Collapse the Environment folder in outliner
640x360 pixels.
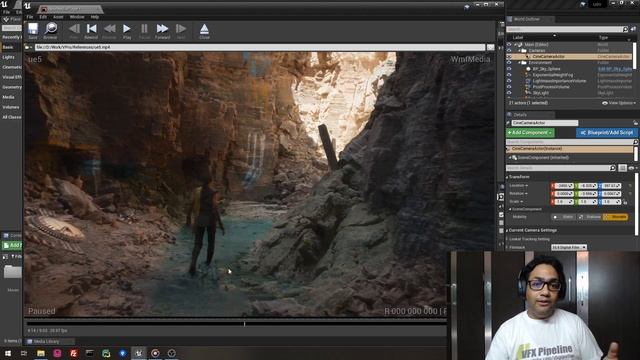click(x=520, y=63)
